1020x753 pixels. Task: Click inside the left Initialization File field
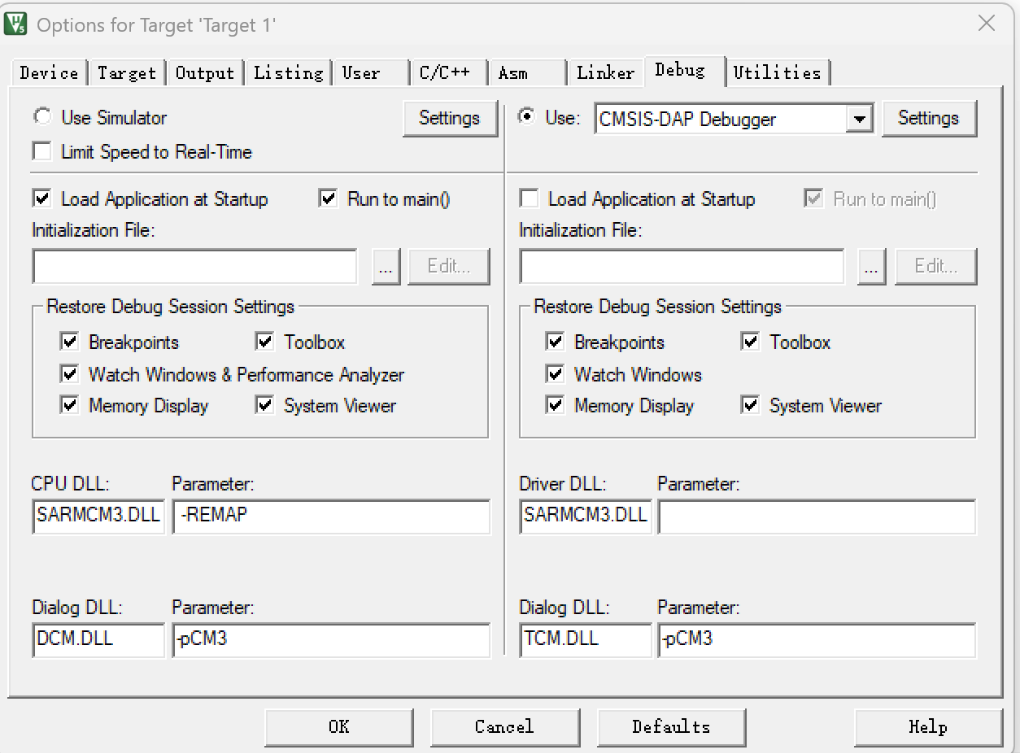pos(193,266)
